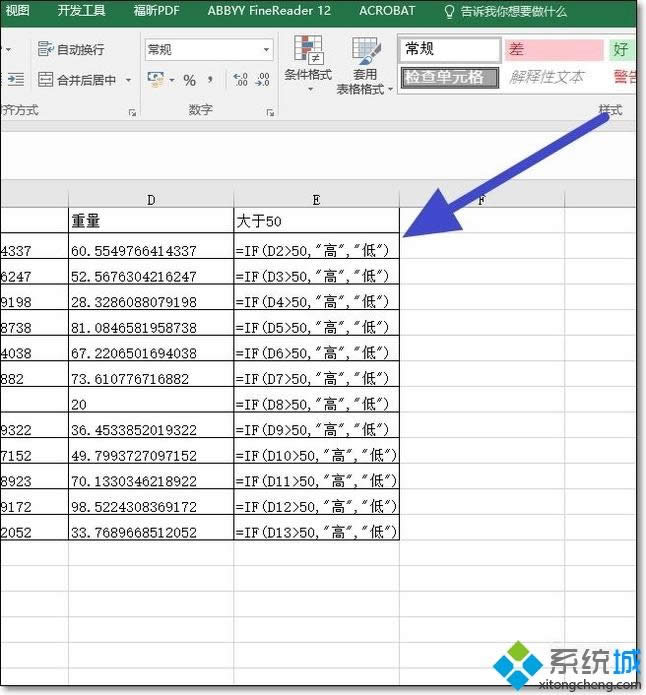
Task: Select the =IF(D6>50 formula cell
Action: pyautogui.click(x=316, y=348)
